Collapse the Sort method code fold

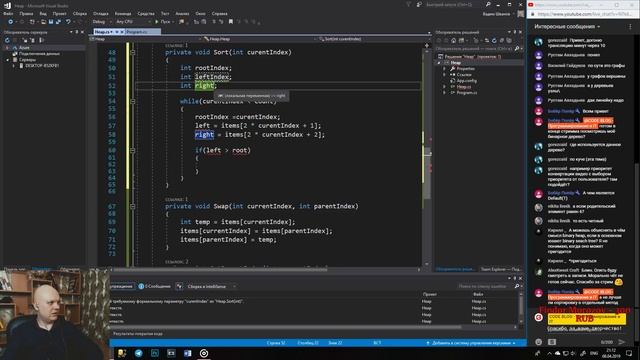pyautogui.click(x=133, y=52)
